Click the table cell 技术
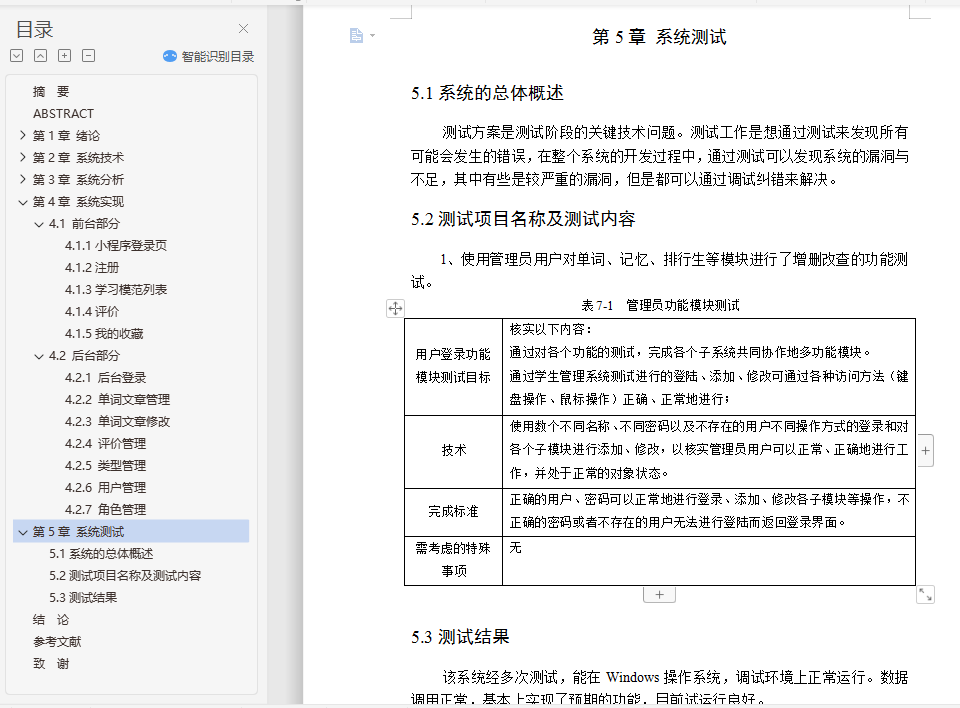960x708 pixels. [453, 451]
